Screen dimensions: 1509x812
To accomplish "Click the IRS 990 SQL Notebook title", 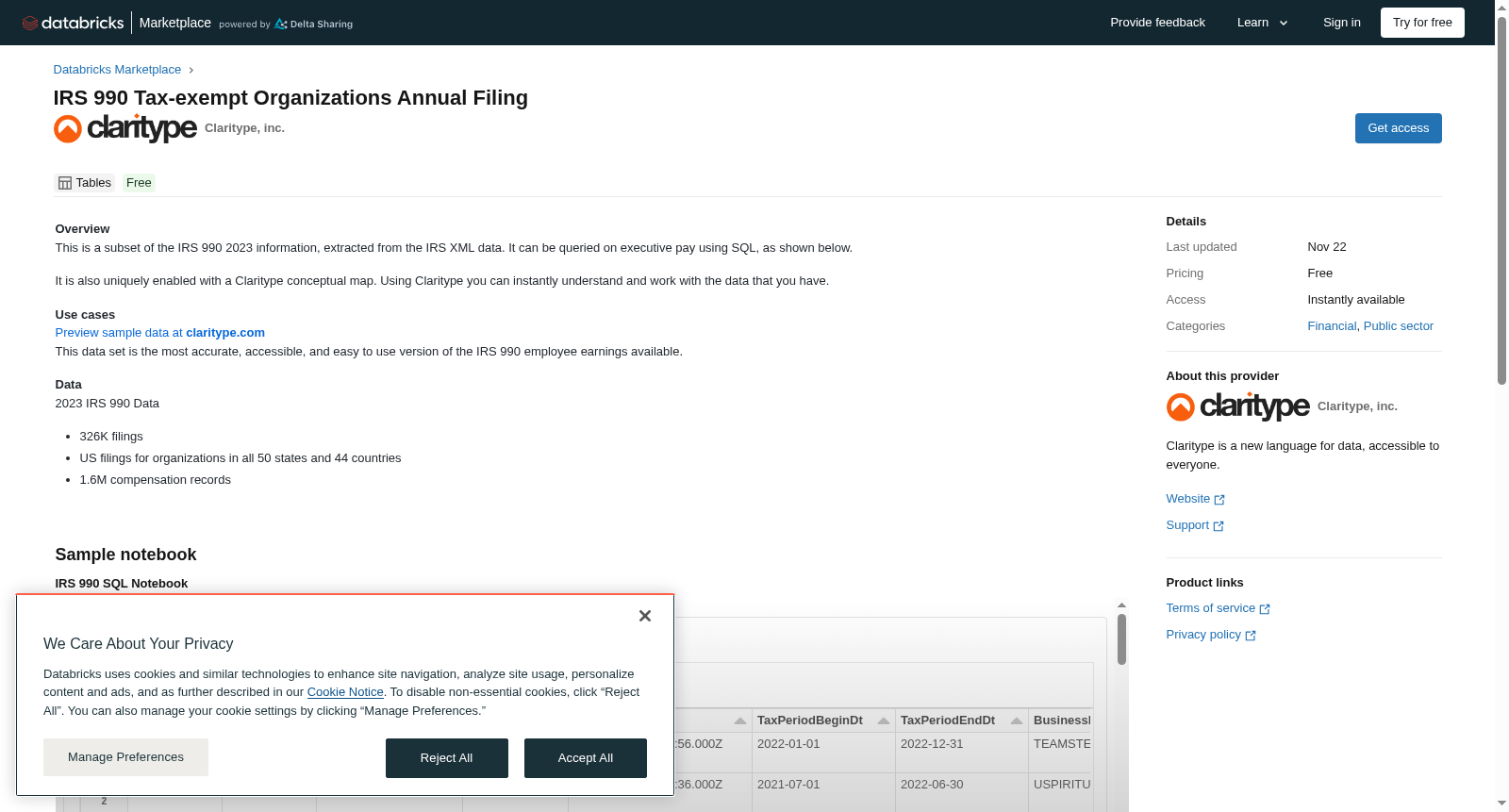I will tap(122, 584).
